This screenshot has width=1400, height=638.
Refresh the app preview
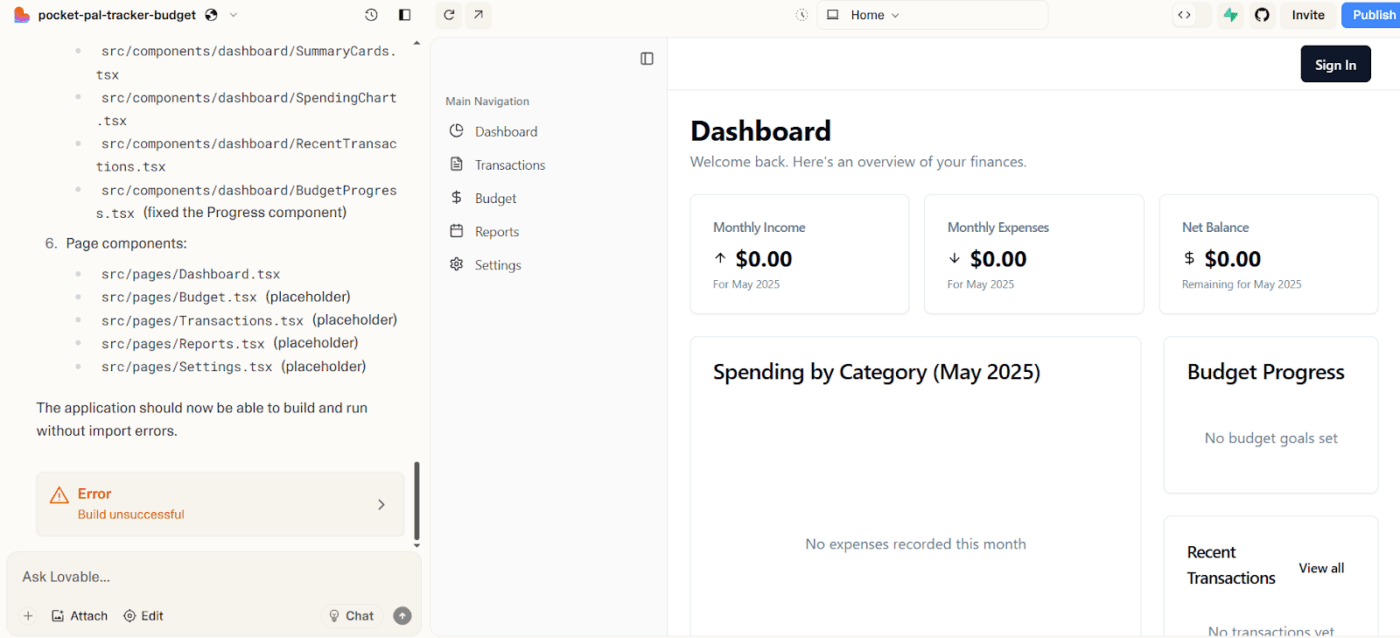449,14
